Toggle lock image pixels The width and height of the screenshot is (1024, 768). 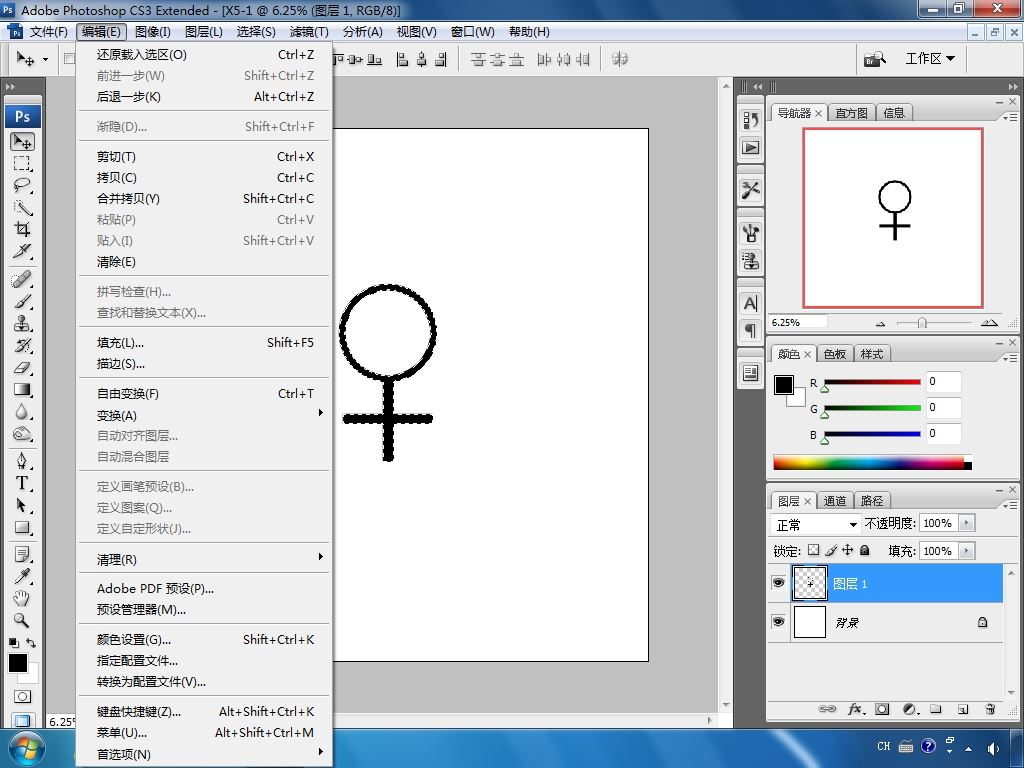pos(831,550)
